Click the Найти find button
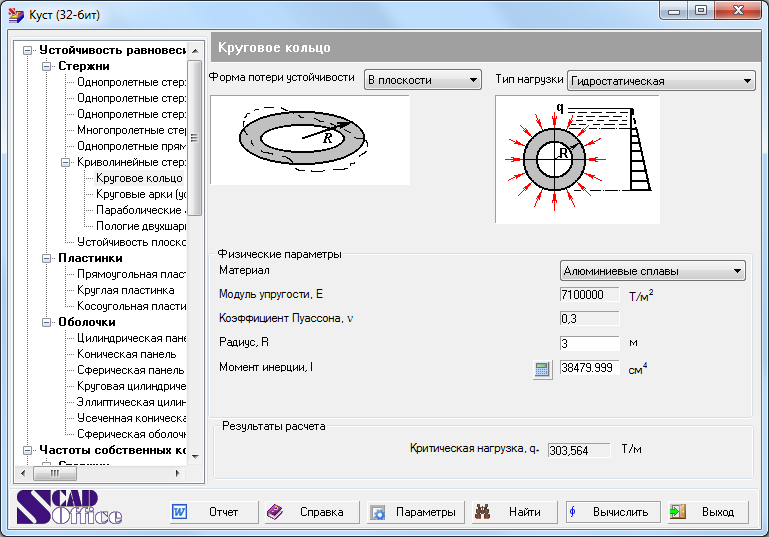The width and height of the screenshot is (769, 537). 514,512
